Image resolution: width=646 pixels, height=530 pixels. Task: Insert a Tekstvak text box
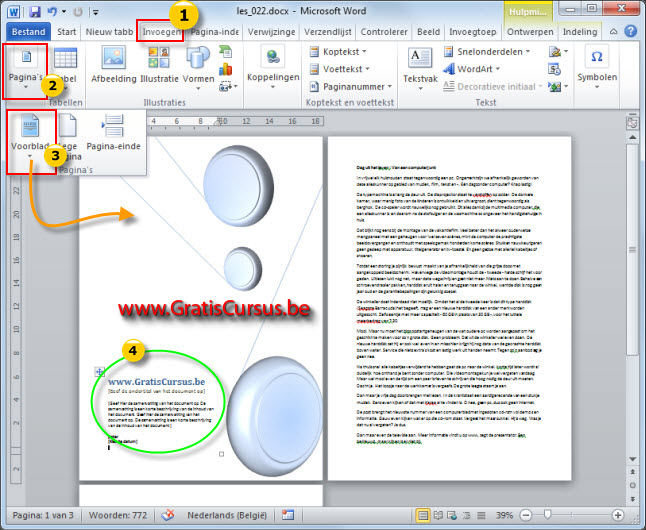[420, 69]
